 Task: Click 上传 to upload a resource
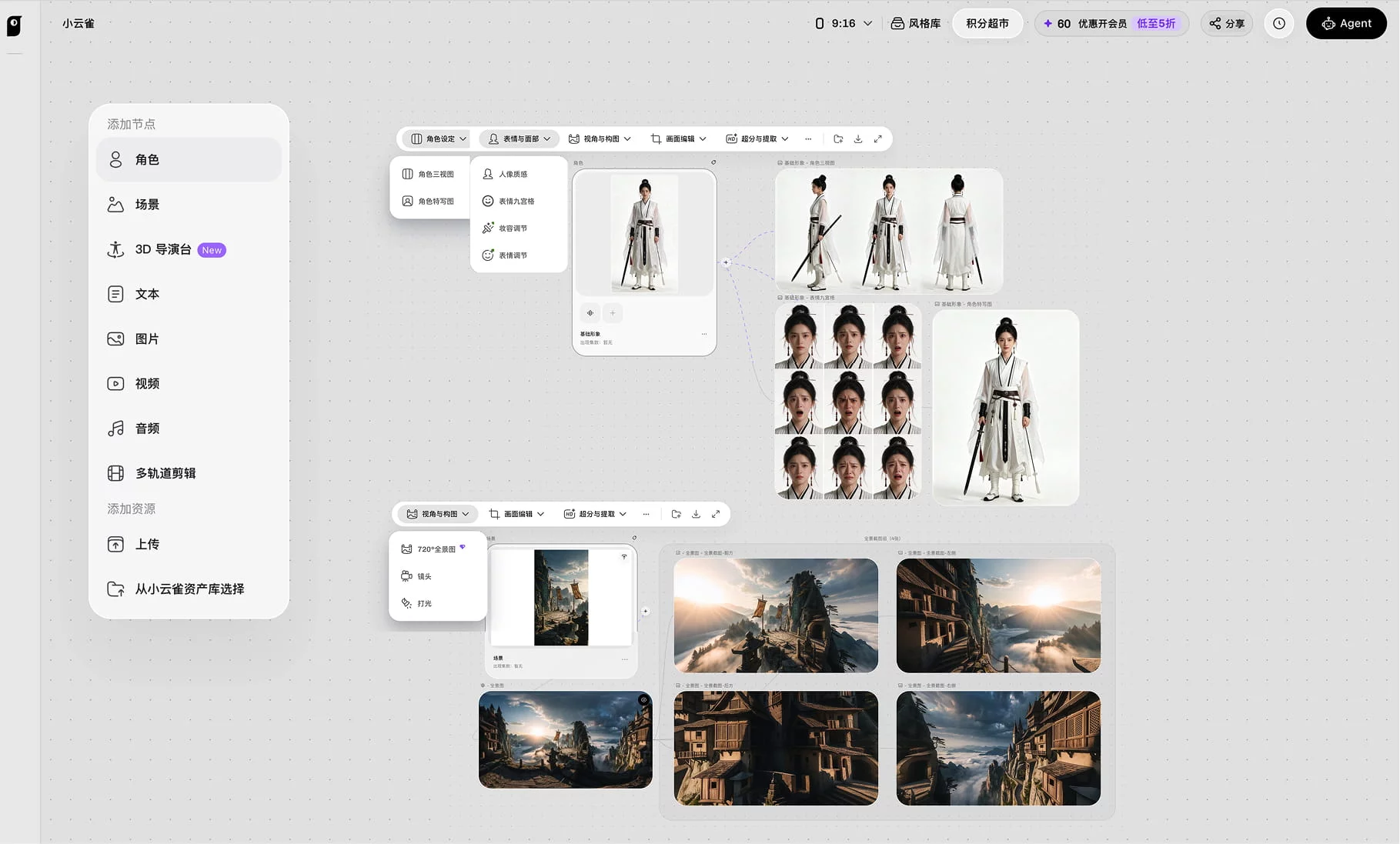coord(189,544)
